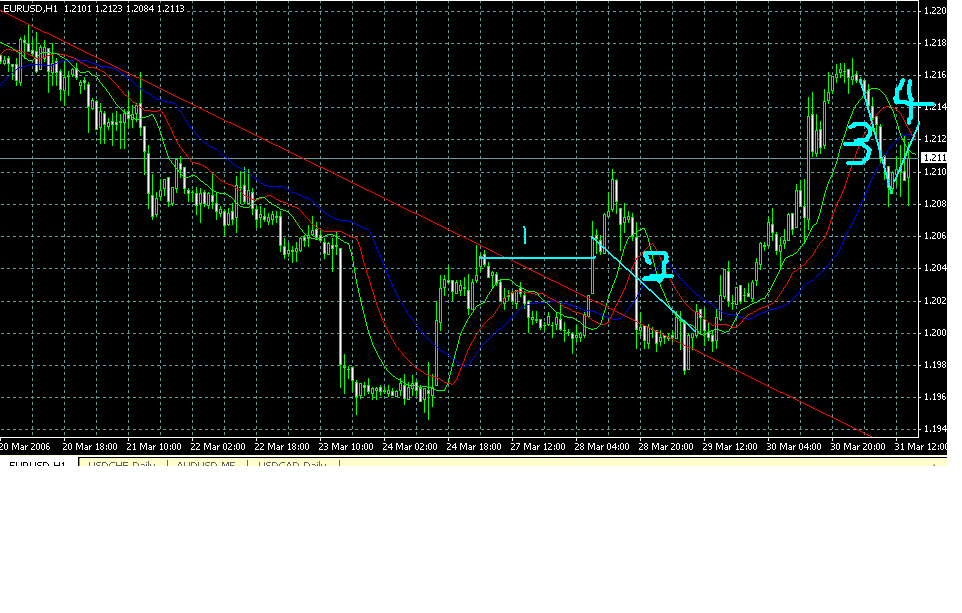
Task: Select the EURUSD,H1 chart tab
Action: pyautogui.click(x=38, y=463)
